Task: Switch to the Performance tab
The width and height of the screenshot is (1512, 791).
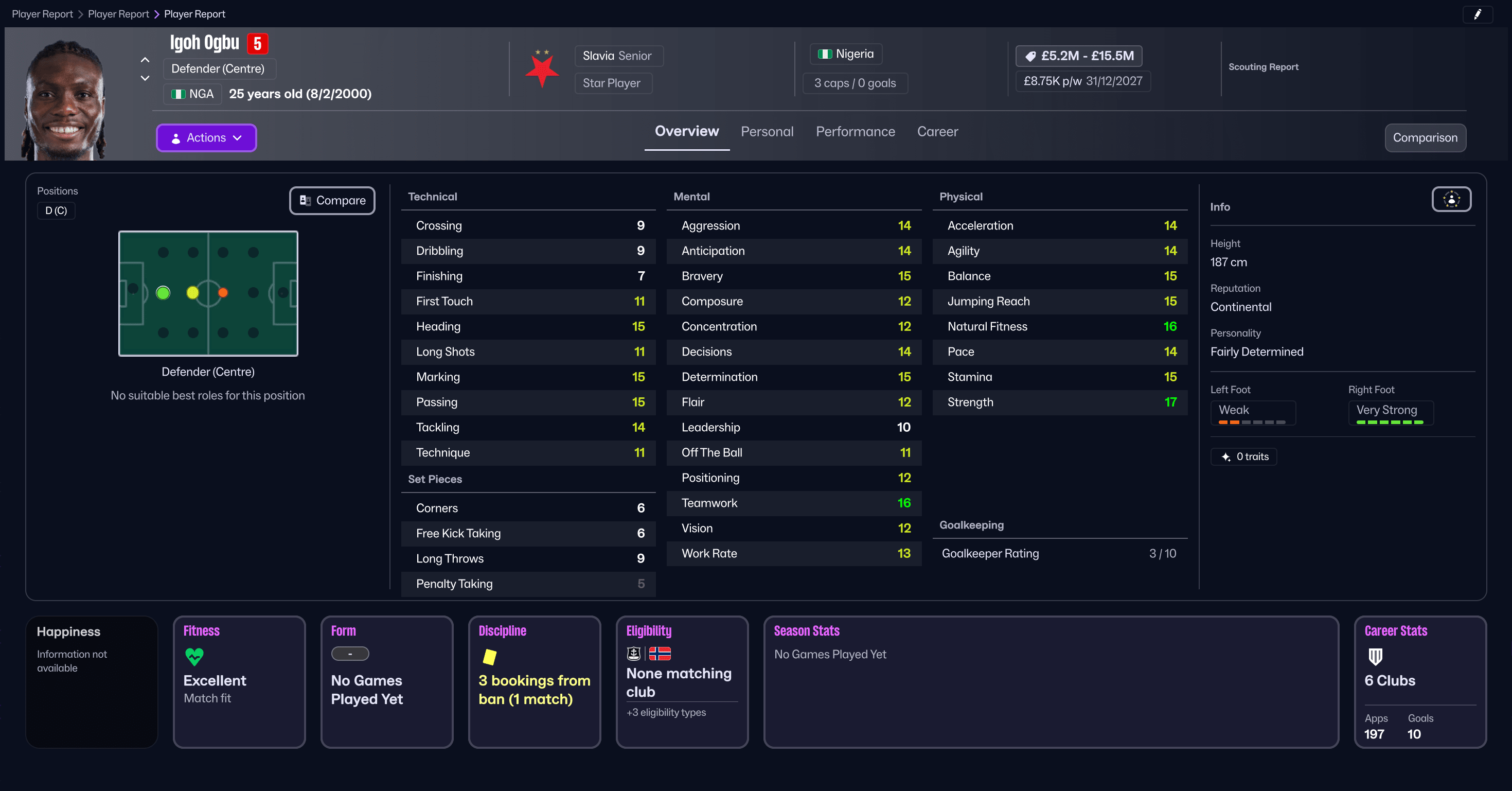Action: (855, 132)
